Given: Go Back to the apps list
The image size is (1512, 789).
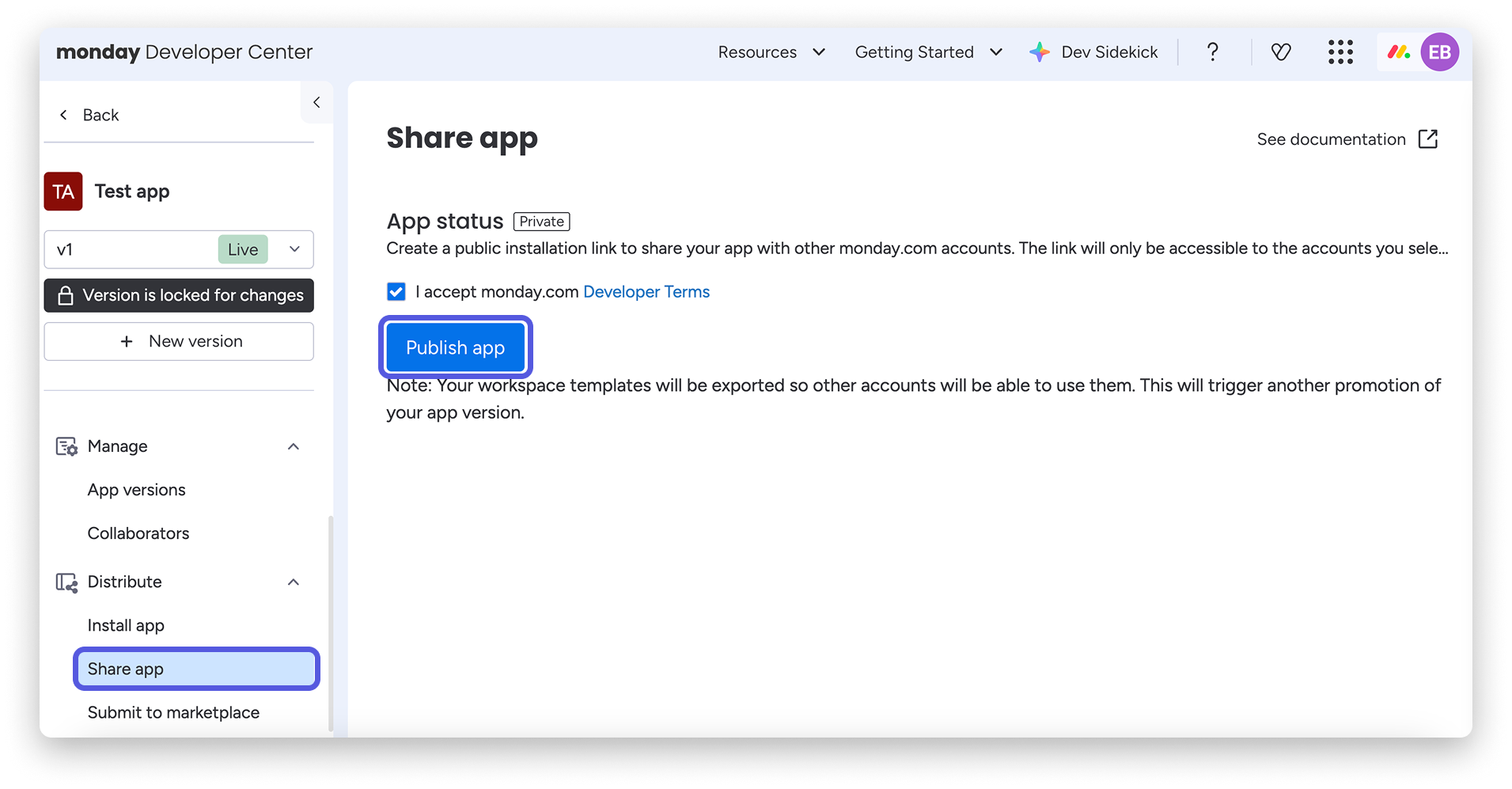Looking at the screenshot, I should (89, 115).
